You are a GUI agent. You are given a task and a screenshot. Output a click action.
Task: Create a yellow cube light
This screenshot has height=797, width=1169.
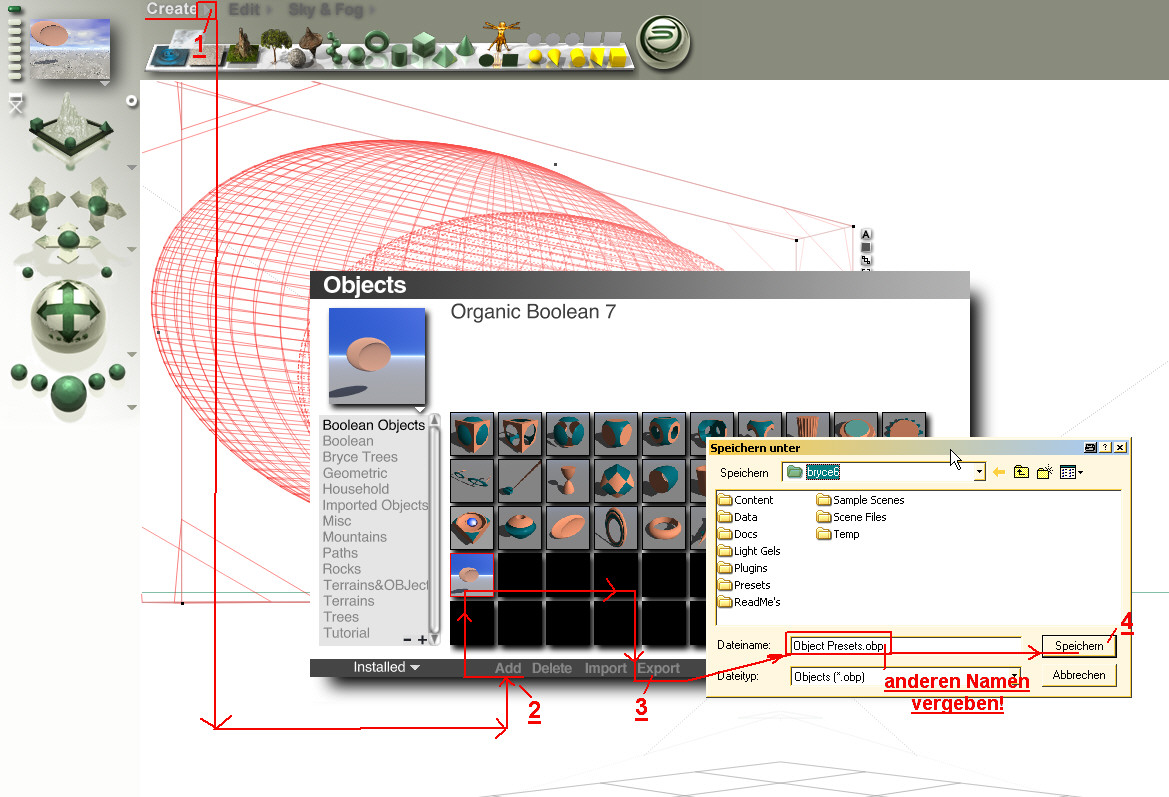pyautogui.click(x=618, y=57)
